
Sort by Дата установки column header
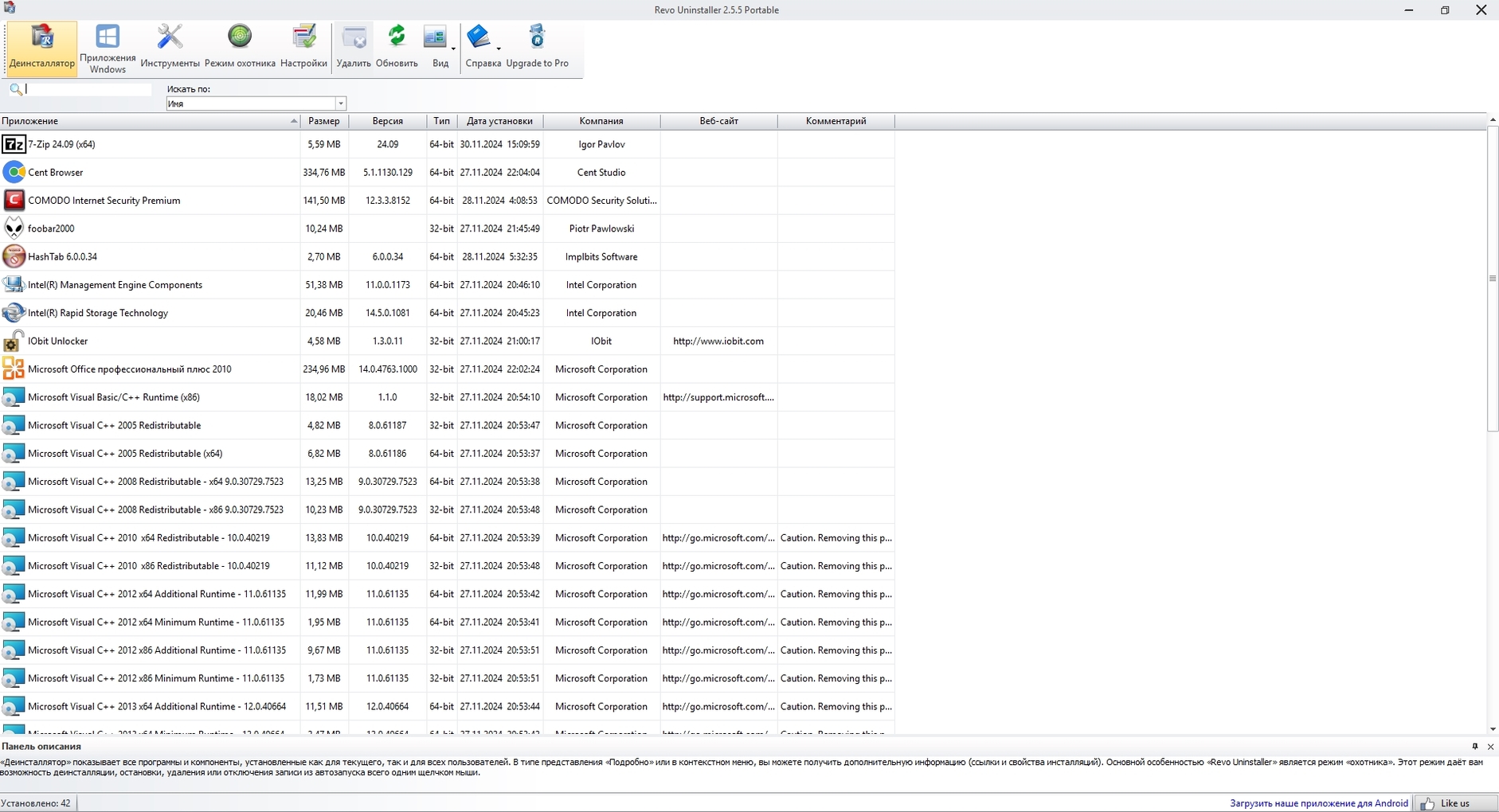pos(500,121)
